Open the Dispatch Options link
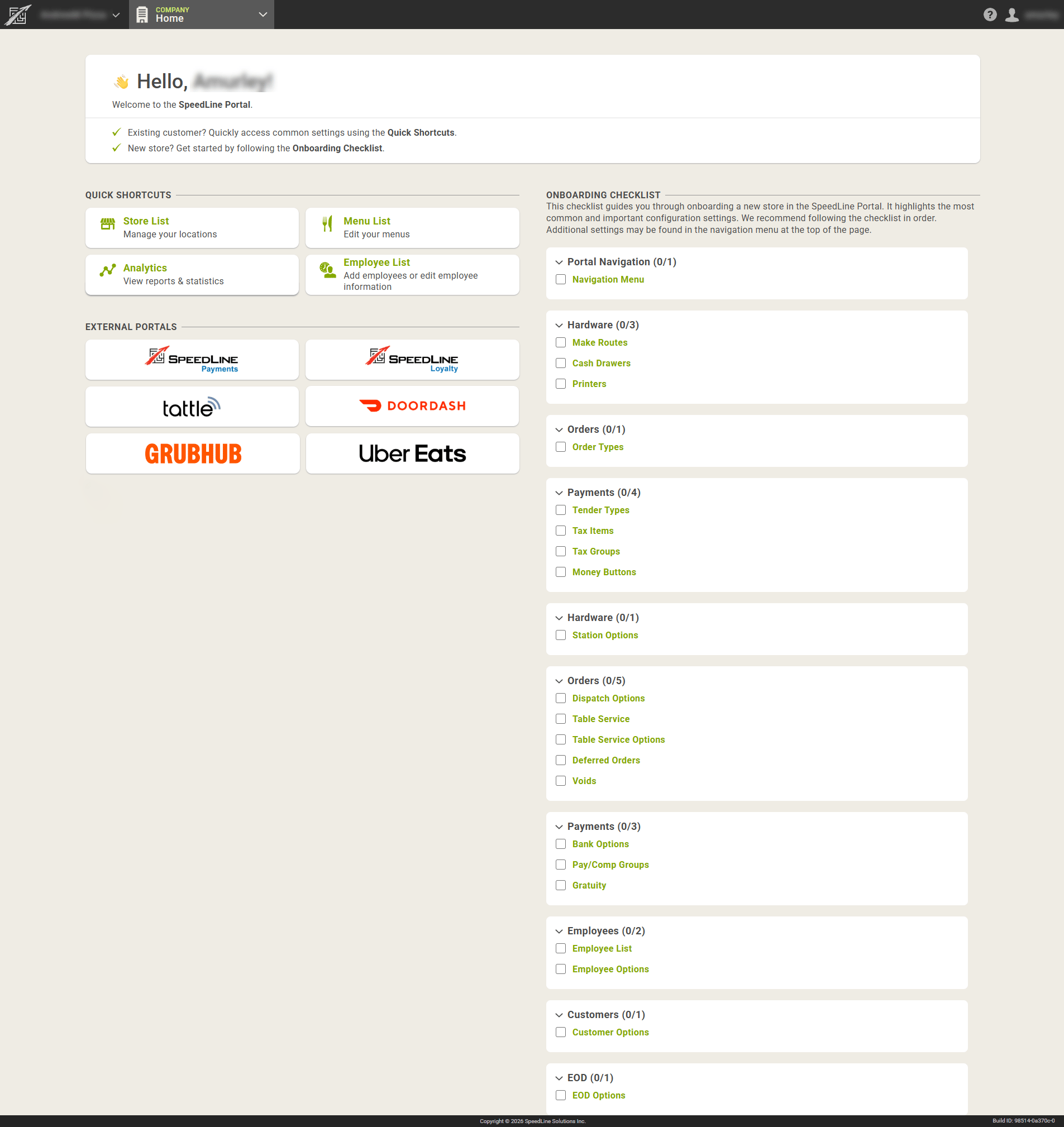 (608, 698)
